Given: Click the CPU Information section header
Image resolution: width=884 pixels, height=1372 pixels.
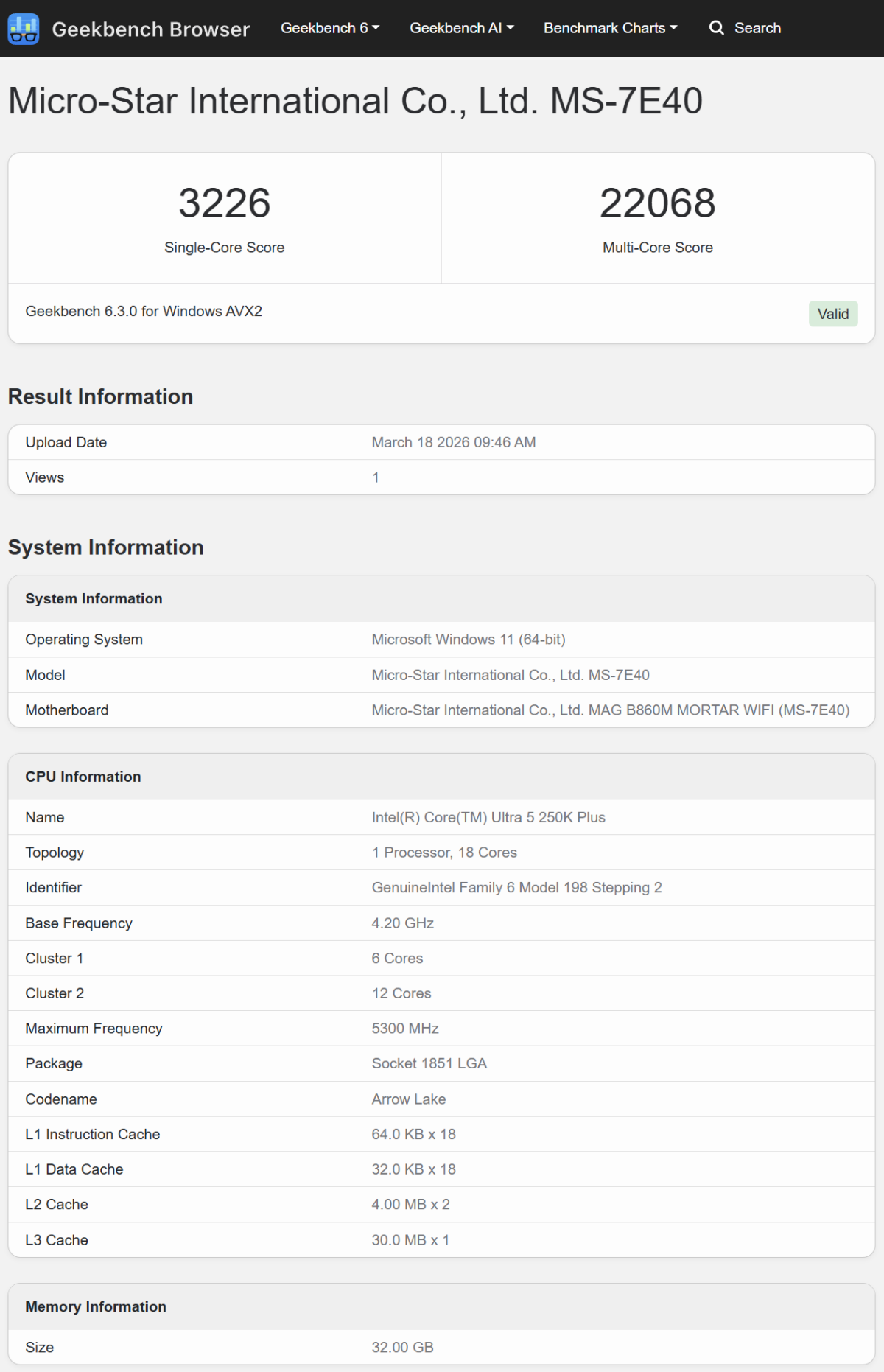Looking at the screenshot, I should click(x=83, y=777).
